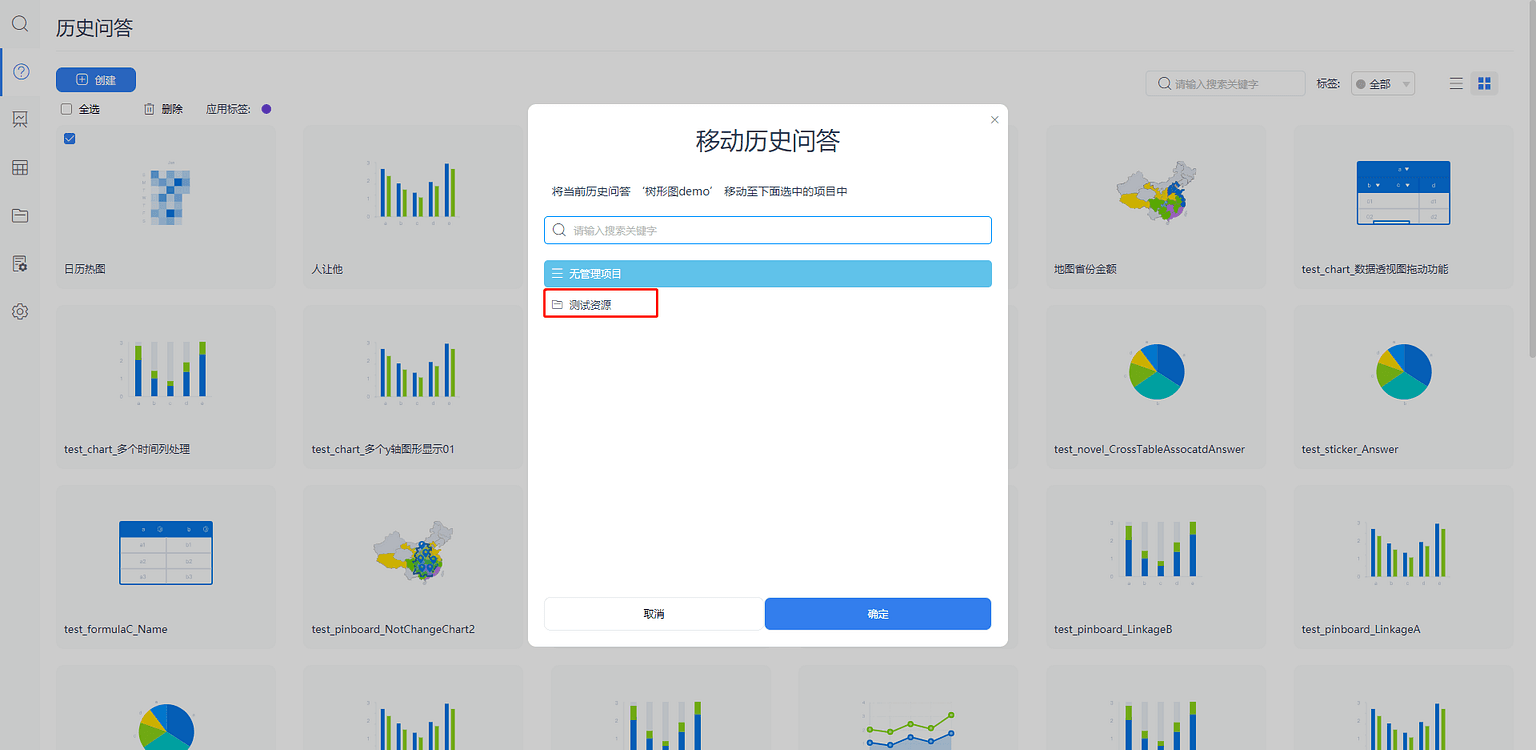Switch to list view icon
1536x750 pixels.
[x=1457, y=84]
